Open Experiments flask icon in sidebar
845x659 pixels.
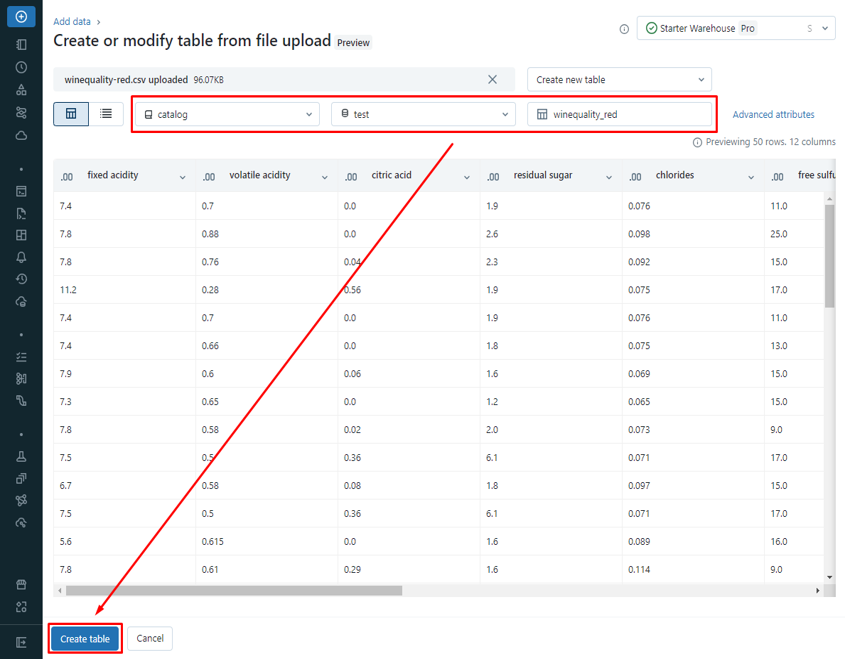click(x=21, y=456)
